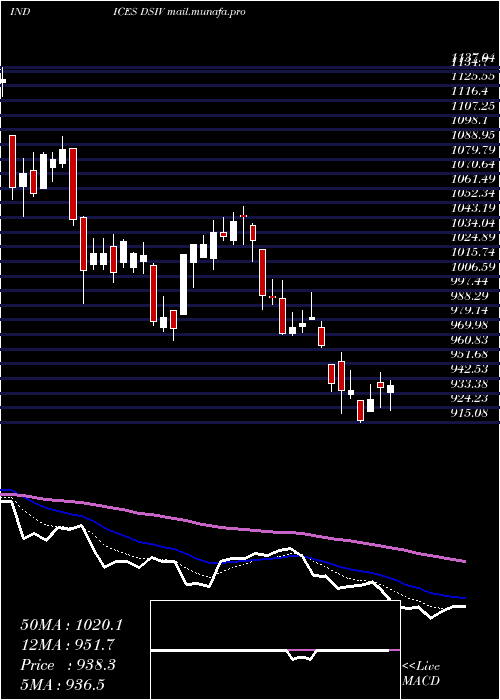Click the 1088.95 price level label

coord(473,135)
